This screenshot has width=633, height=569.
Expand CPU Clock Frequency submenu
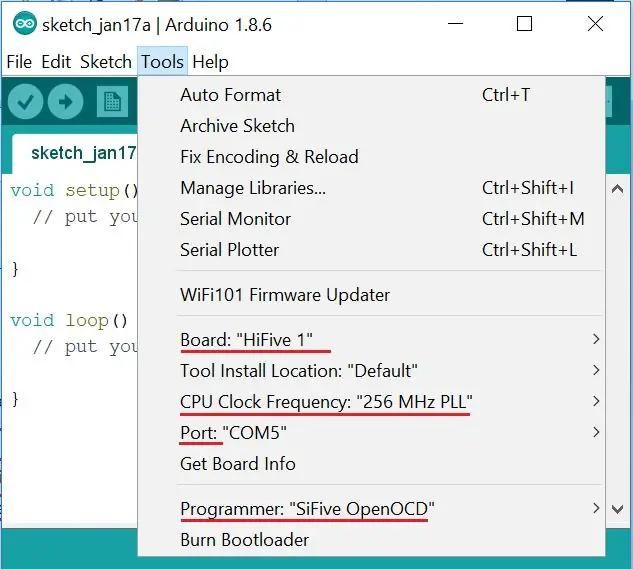pos(371,402)
